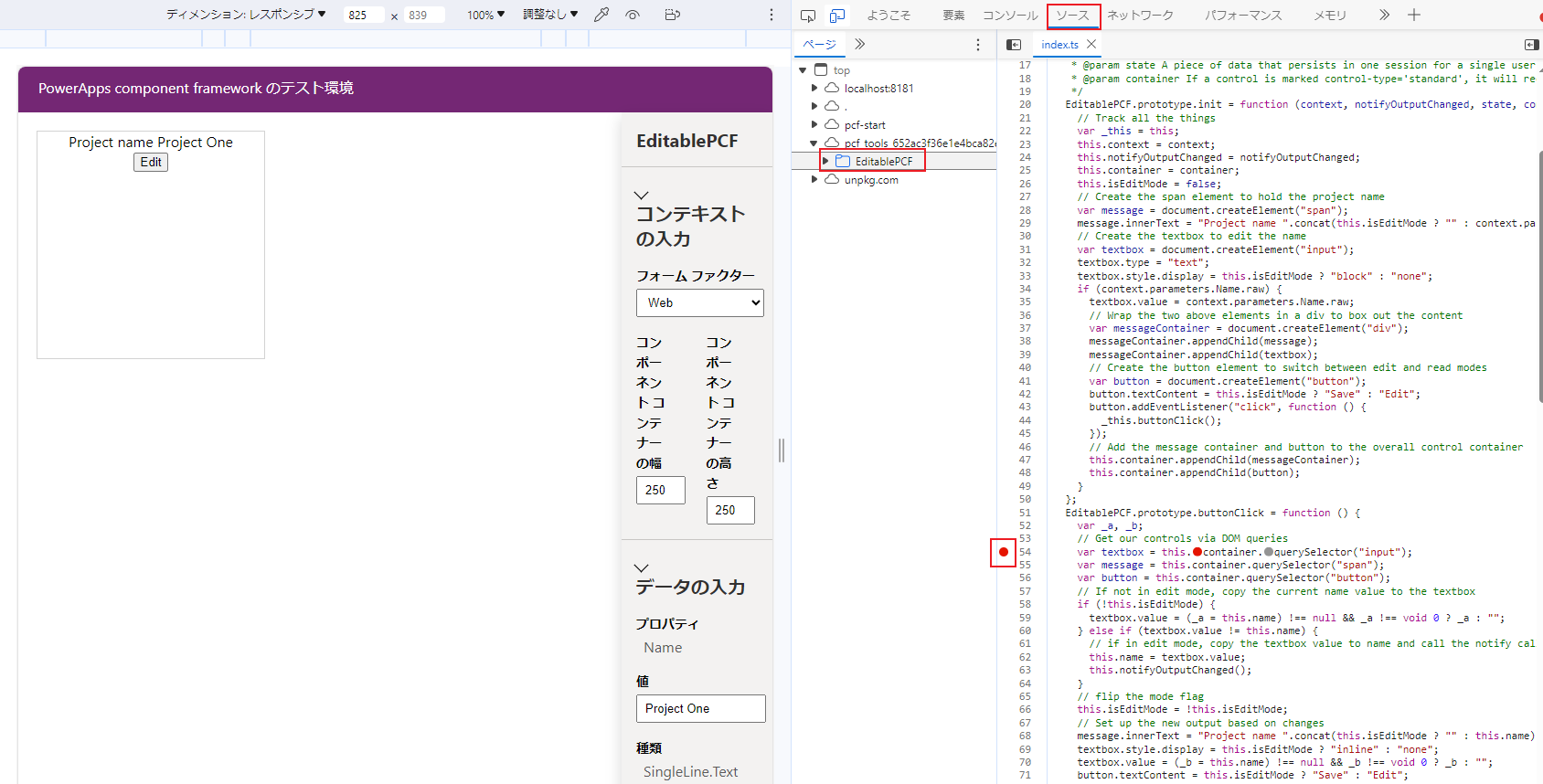
Task: Click the rotate device icon
Action: pyautogui.click(x=673, y=15)
